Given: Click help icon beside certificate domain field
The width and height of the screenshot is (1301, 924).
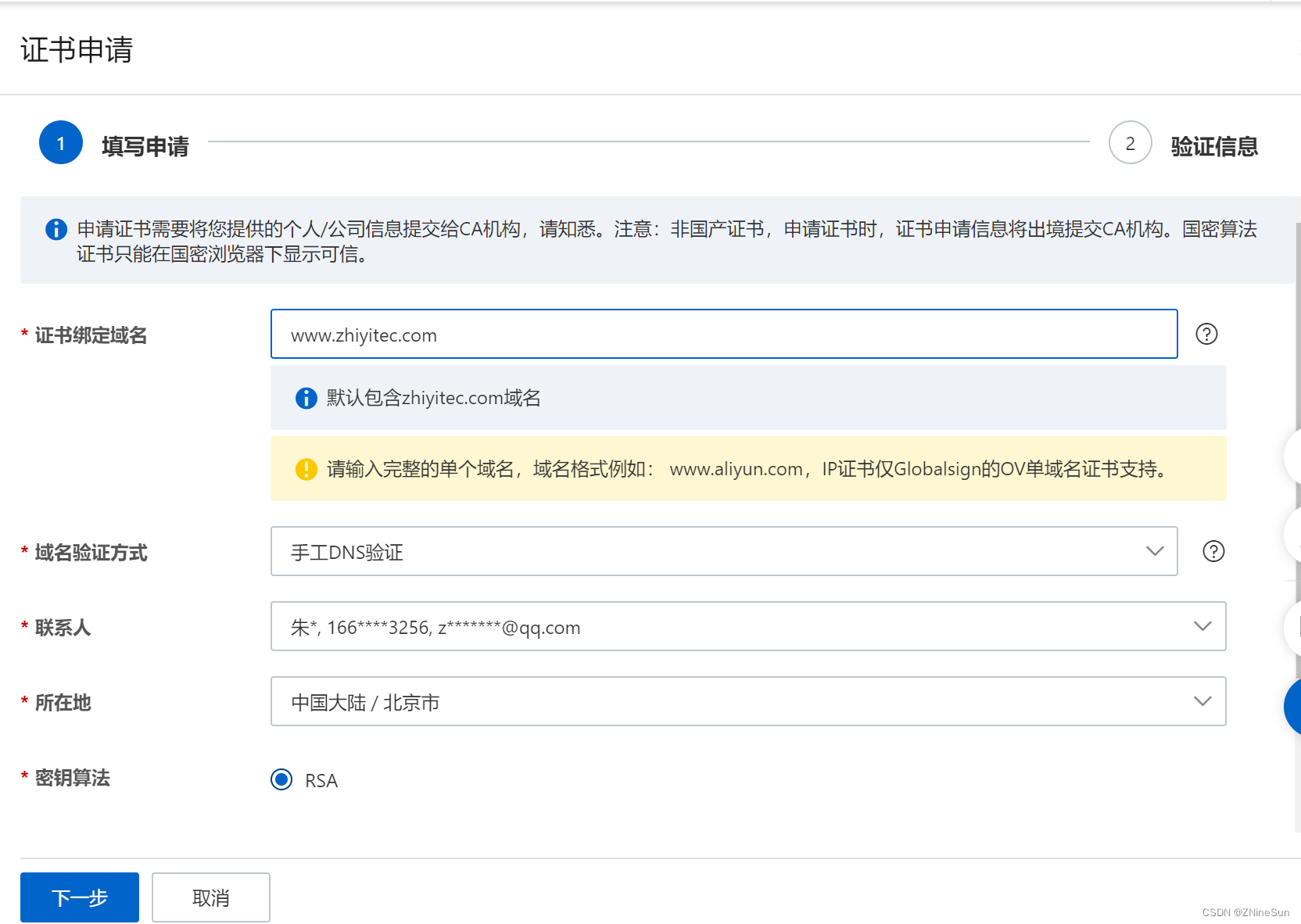Looking at the screenshot, I should (1206, 334).
